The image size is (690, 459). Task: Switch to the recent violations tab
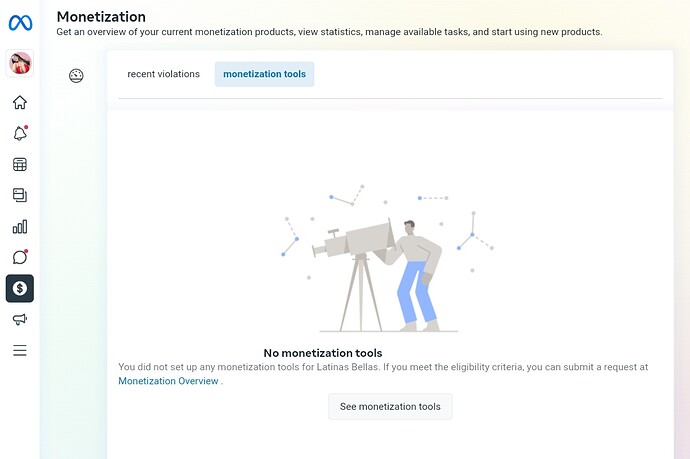(x=163, y=74)
